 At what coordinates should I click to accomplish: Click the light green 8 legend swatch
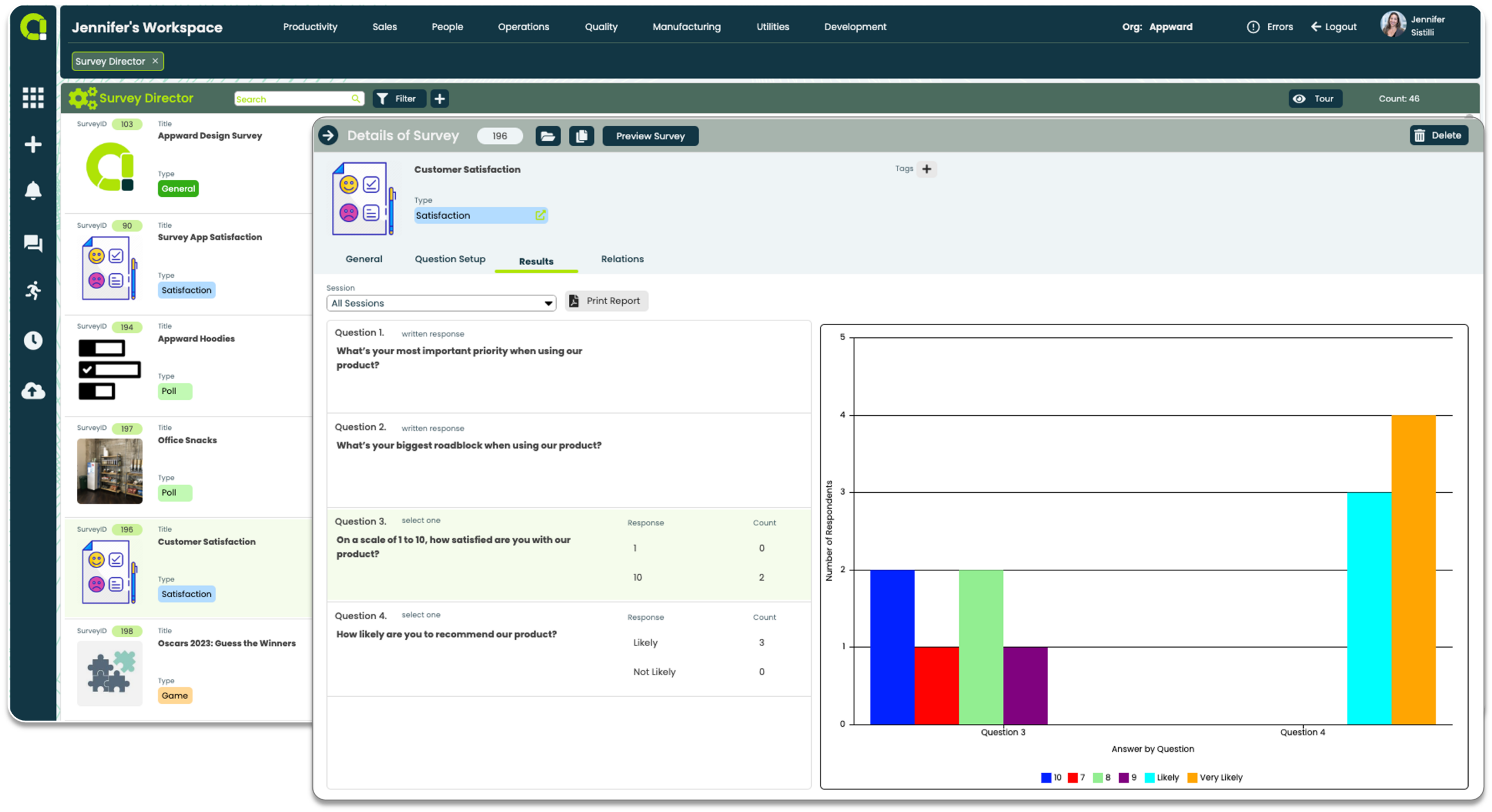pyautogui.click(x=1097, y=778)
